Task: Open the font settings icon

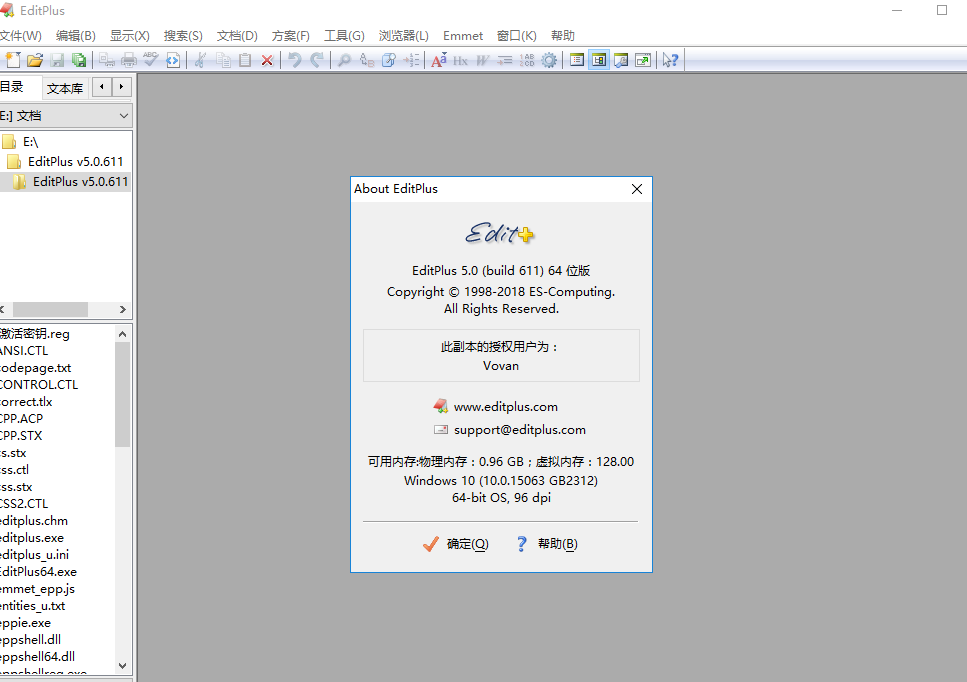Action: [438, 60]
